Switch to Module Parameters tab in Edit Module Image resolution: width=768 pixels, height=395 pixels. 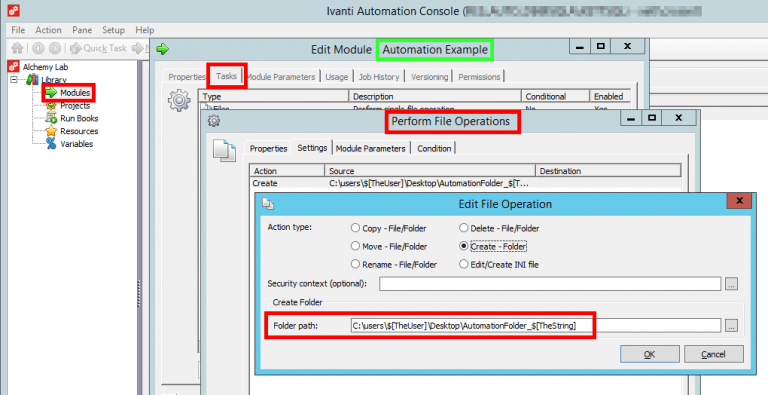coord(281,77)
